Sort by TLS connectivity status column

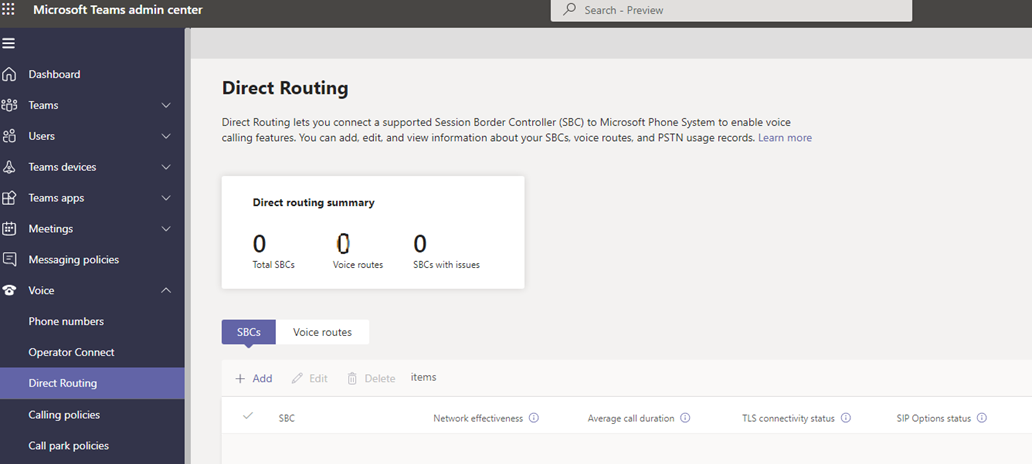click(x=788, y=419)
